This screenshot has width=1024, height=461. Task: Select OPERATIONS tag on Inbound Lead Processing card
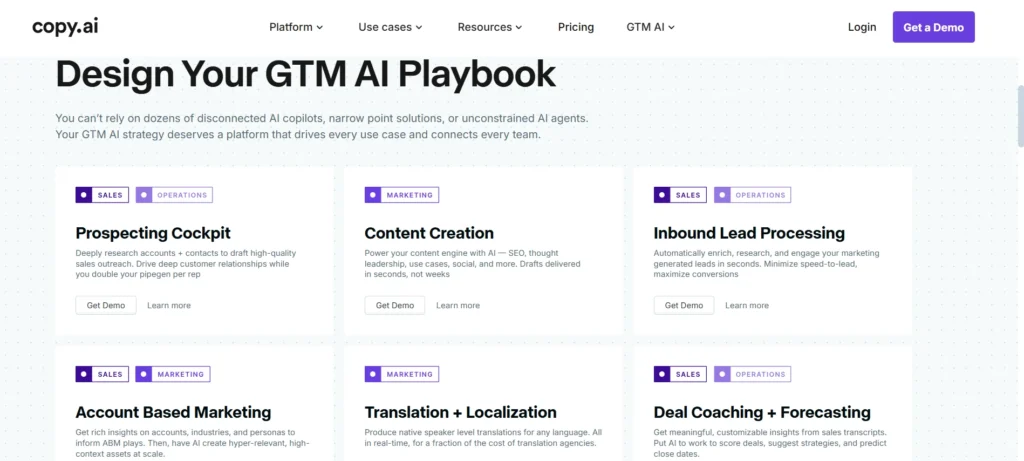pyautogui.click(x=752, y=195)
